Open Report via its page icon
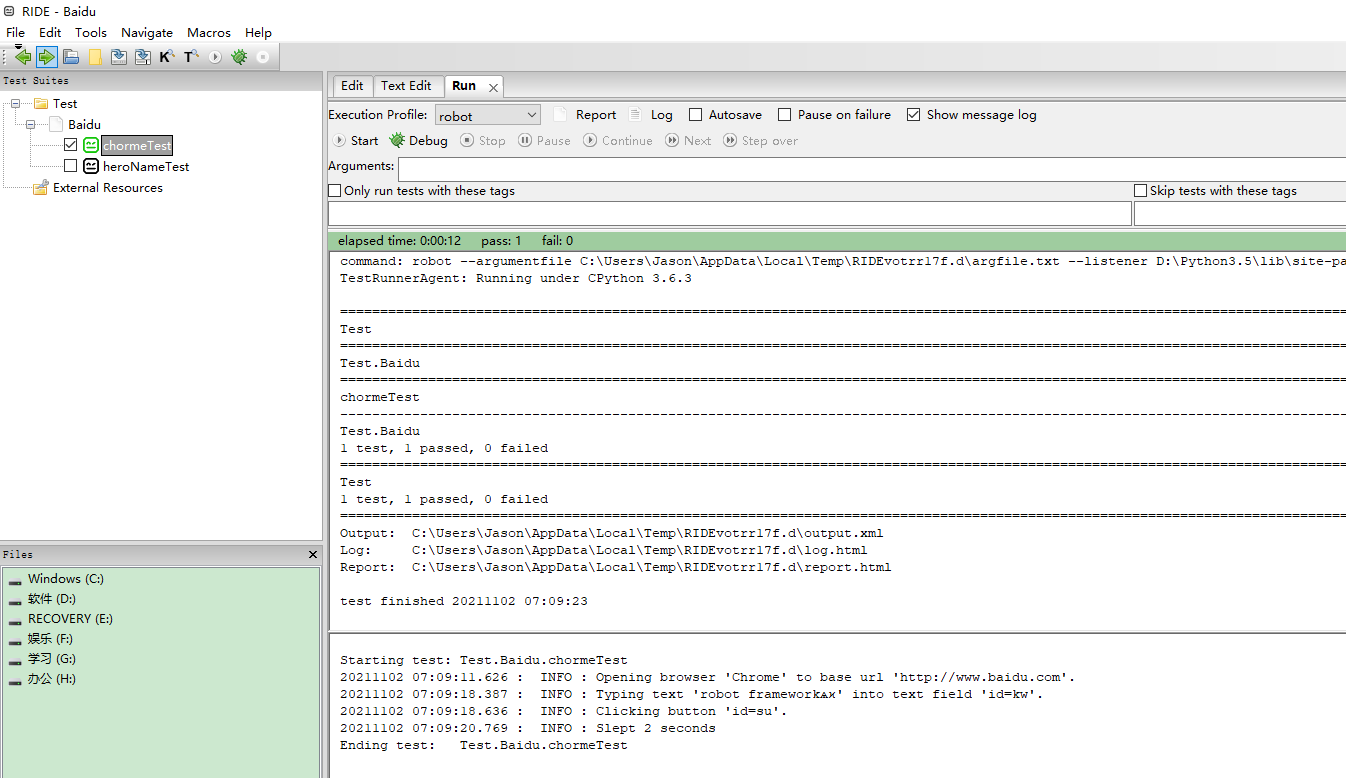 pyautogui.click(x=561, y=114)
